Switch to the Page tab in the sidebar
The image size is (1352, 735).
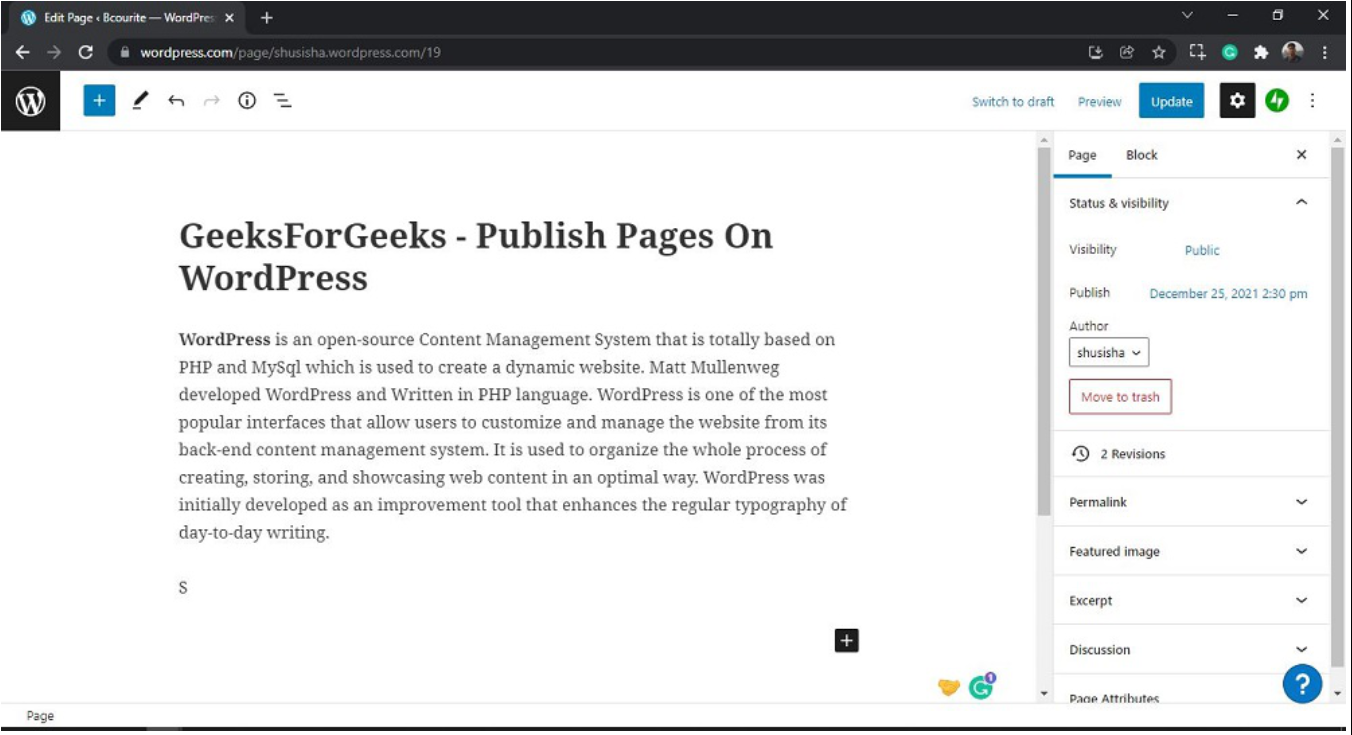point(1082,155)
